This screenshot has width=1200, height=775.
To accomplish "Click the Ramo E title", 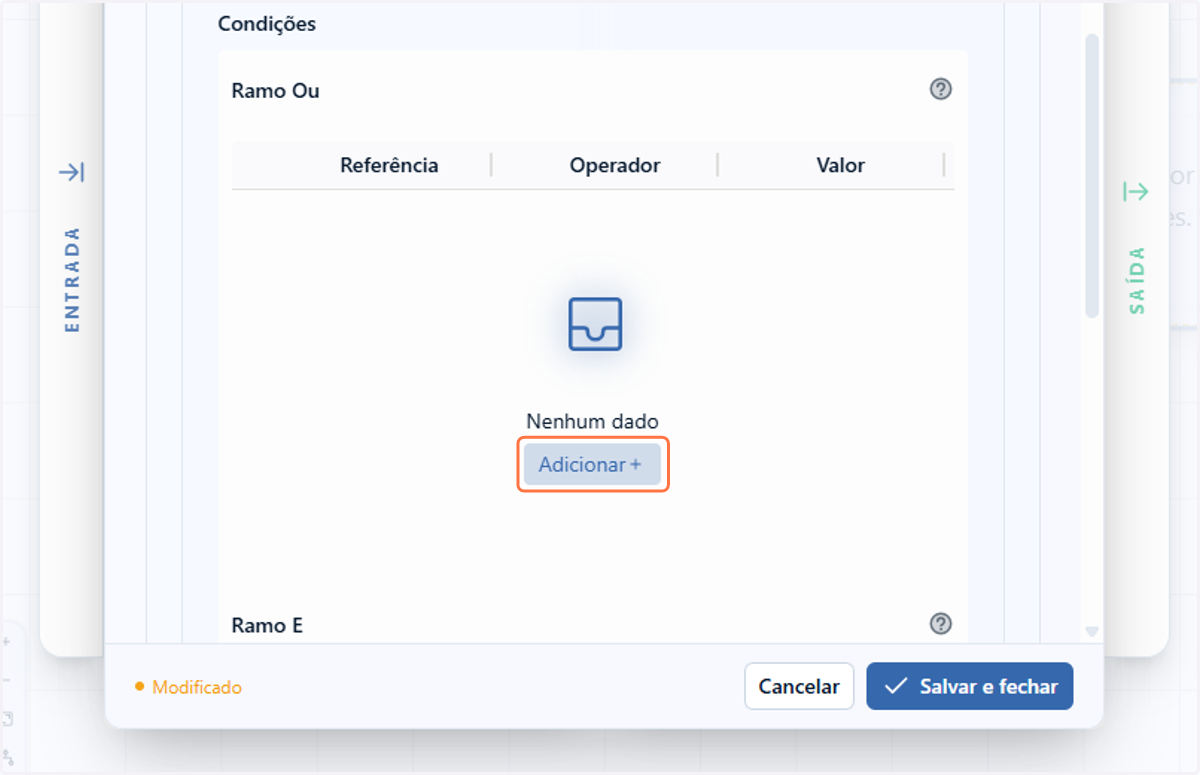I will coord(267,625).
